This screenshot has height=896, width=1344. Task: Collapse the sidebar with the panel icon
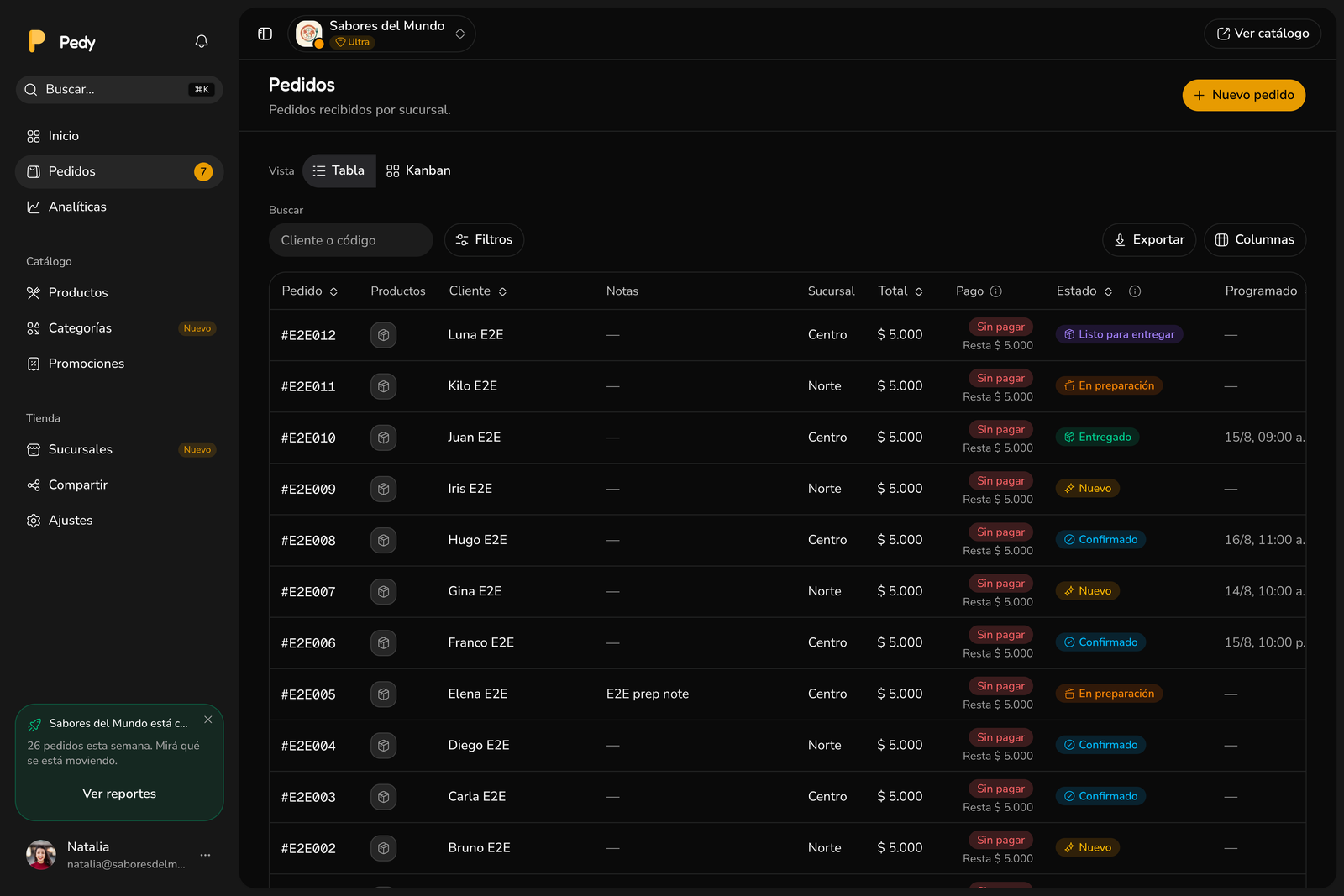tap(265, 34)
